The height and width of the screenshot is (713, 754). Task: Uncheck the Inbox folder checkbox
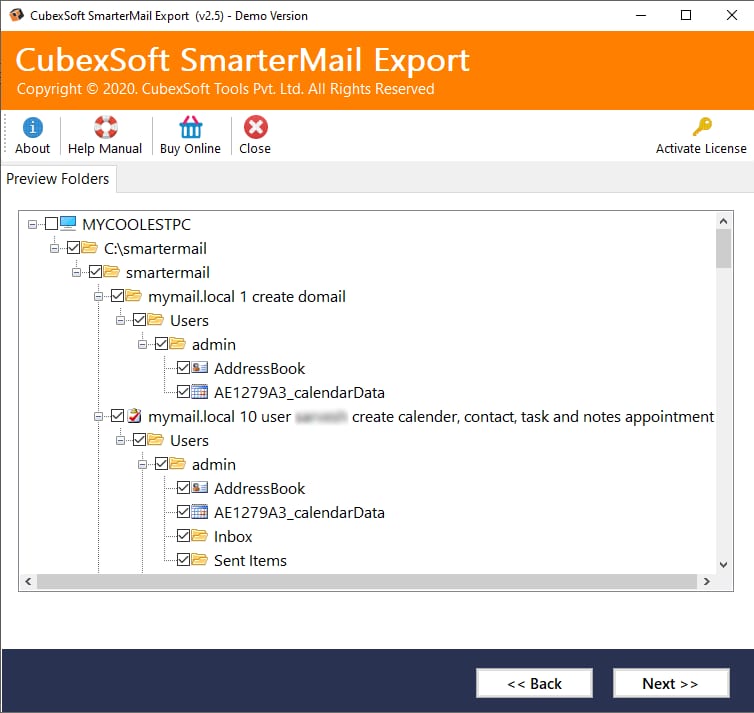click(x=183, y=536)
